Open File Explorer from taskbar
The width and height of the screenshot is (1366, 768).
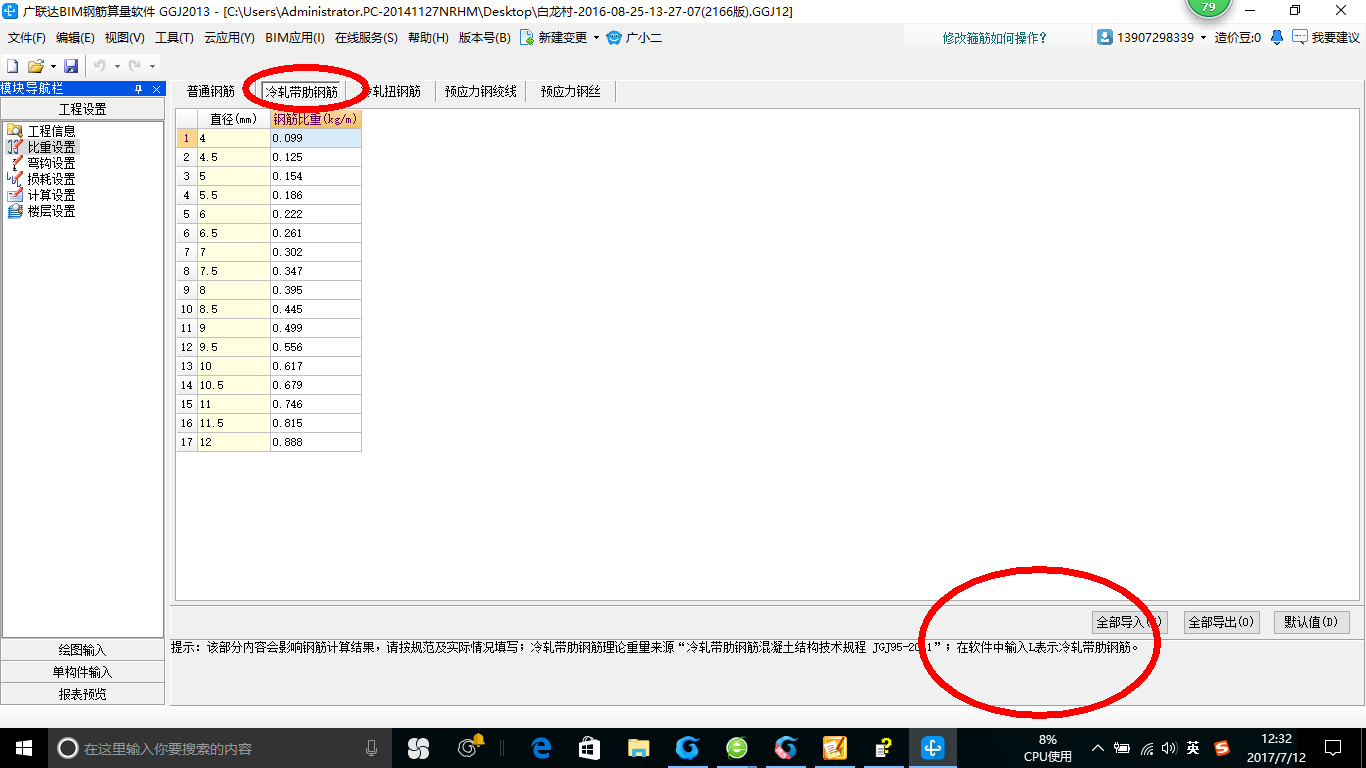pyautogui.click(x=638, y=748)
